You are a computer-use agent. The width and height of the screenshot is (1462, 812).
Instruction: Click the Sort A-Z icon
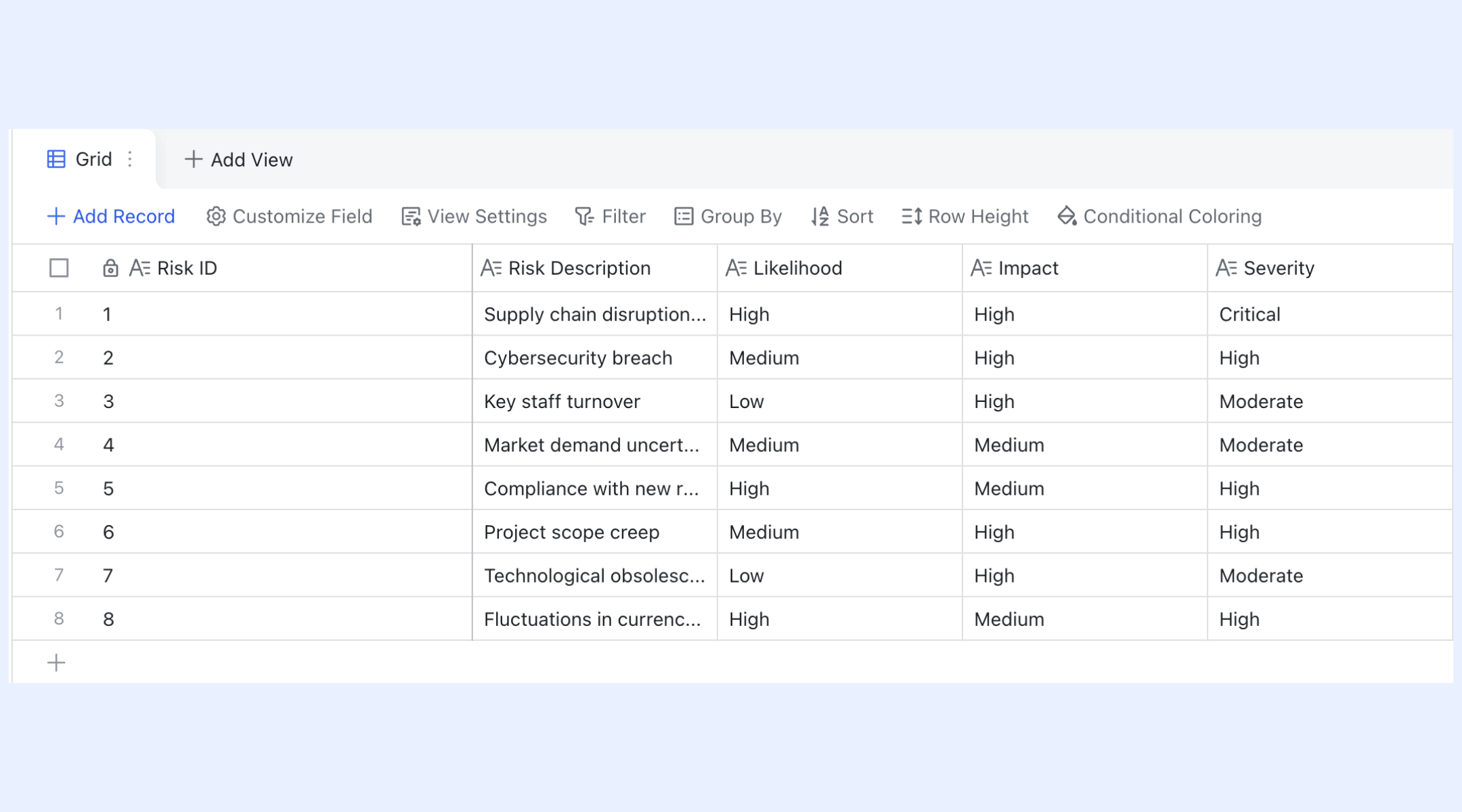pos(820,216)
